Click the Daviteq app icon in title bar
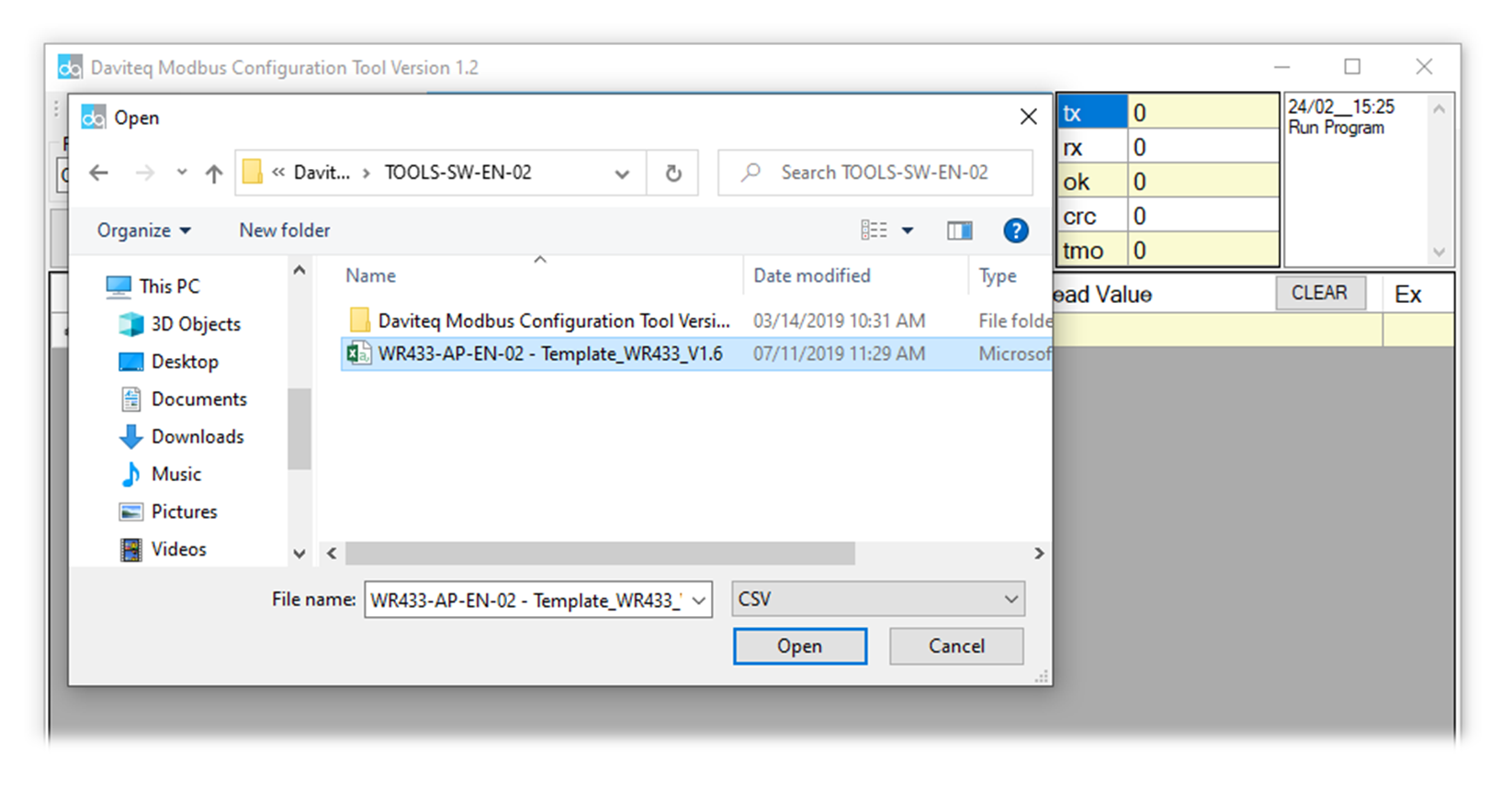Screen dimensions: 1512x786 (70, 67)
